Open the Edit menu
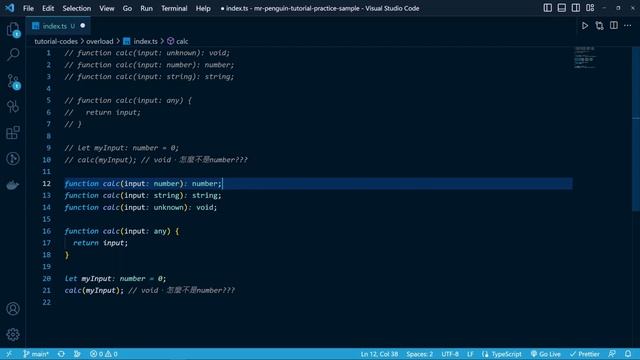 tap(48, 8)
